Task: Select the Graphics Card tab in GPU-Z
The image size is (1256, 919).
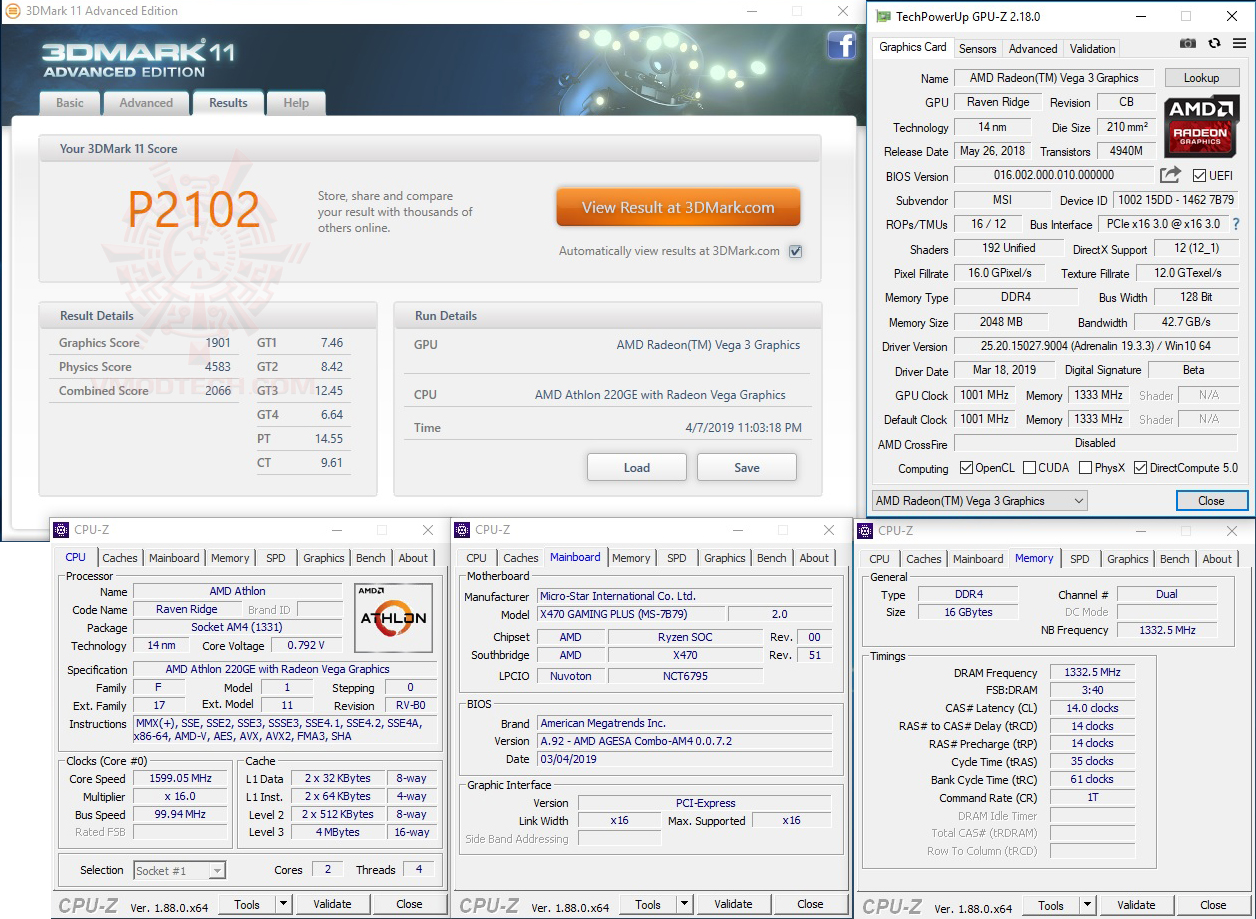Action: (x=913, y=47)
